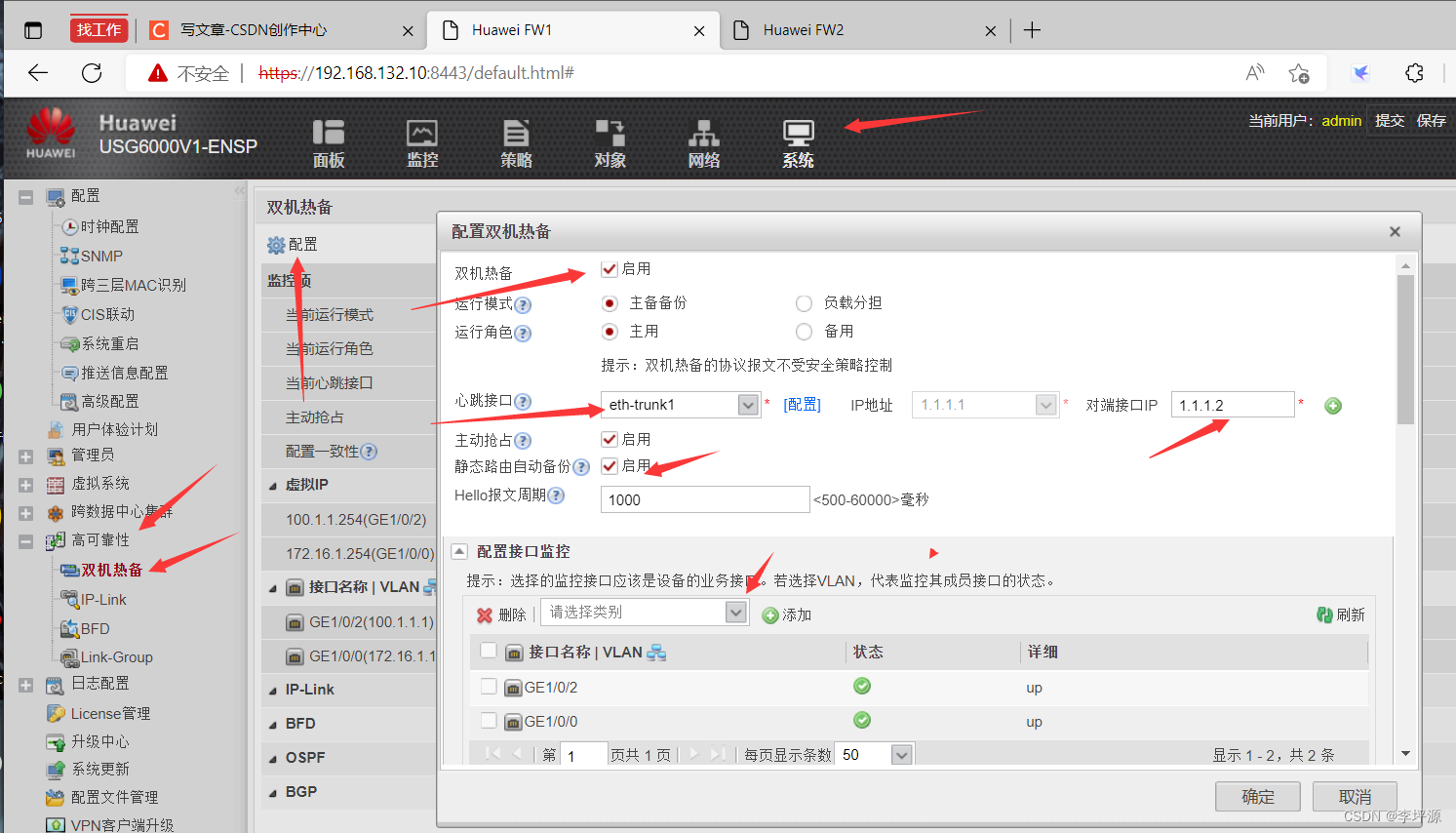Open the 系统 system icon
This screenshot has width=1456, height=833.
(798, 143)
